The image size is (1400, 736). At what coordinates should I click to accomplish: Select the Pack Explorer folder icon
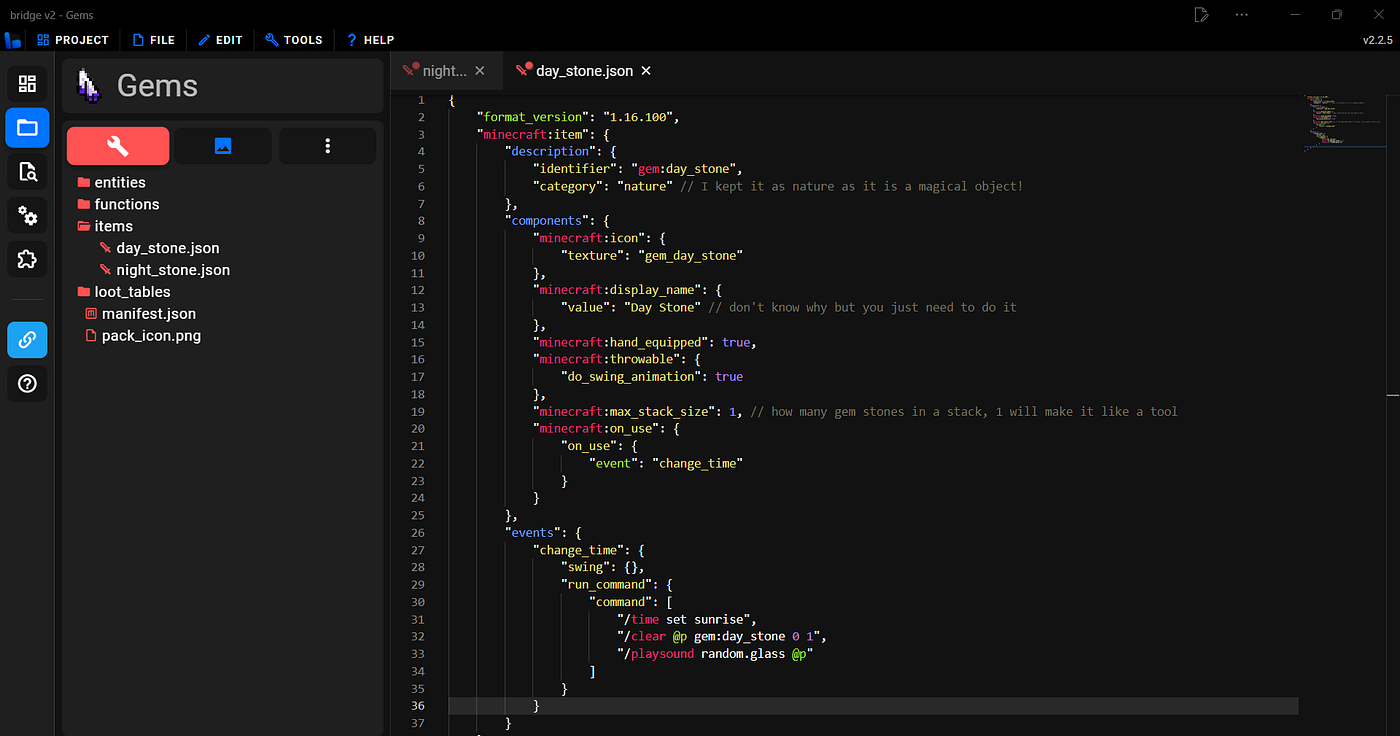(x=27, y=128)
